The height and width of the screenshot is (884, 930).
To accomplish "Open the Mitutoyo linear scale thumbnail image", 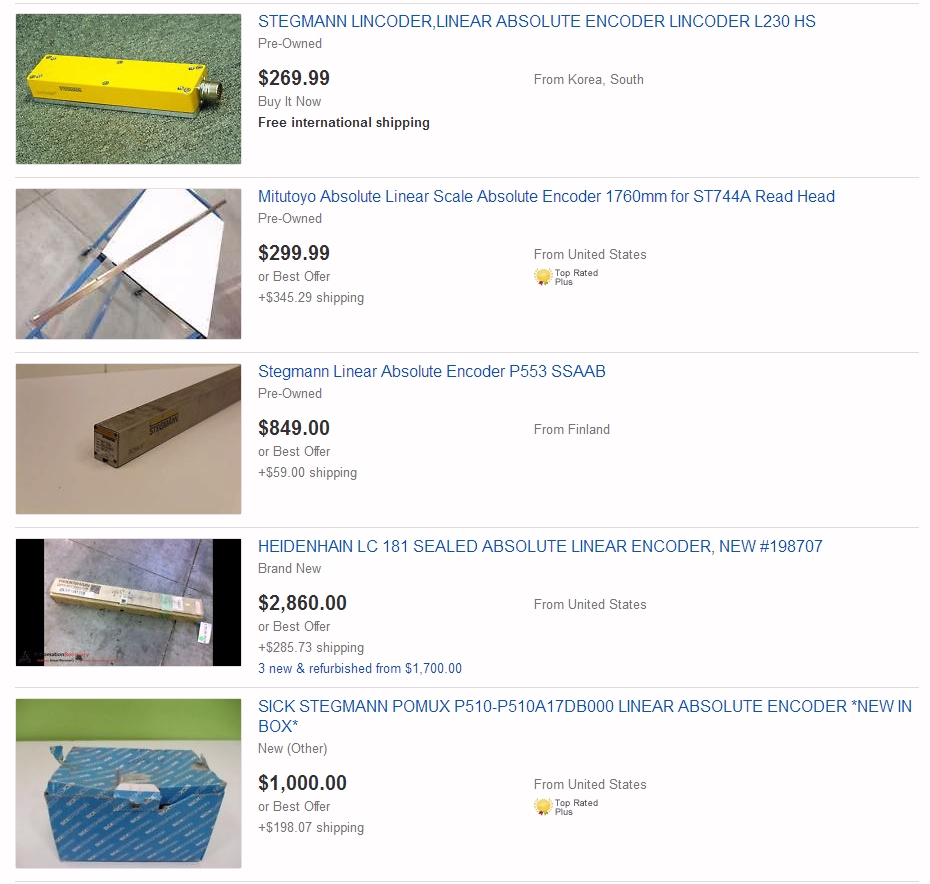I will point(128,264).
